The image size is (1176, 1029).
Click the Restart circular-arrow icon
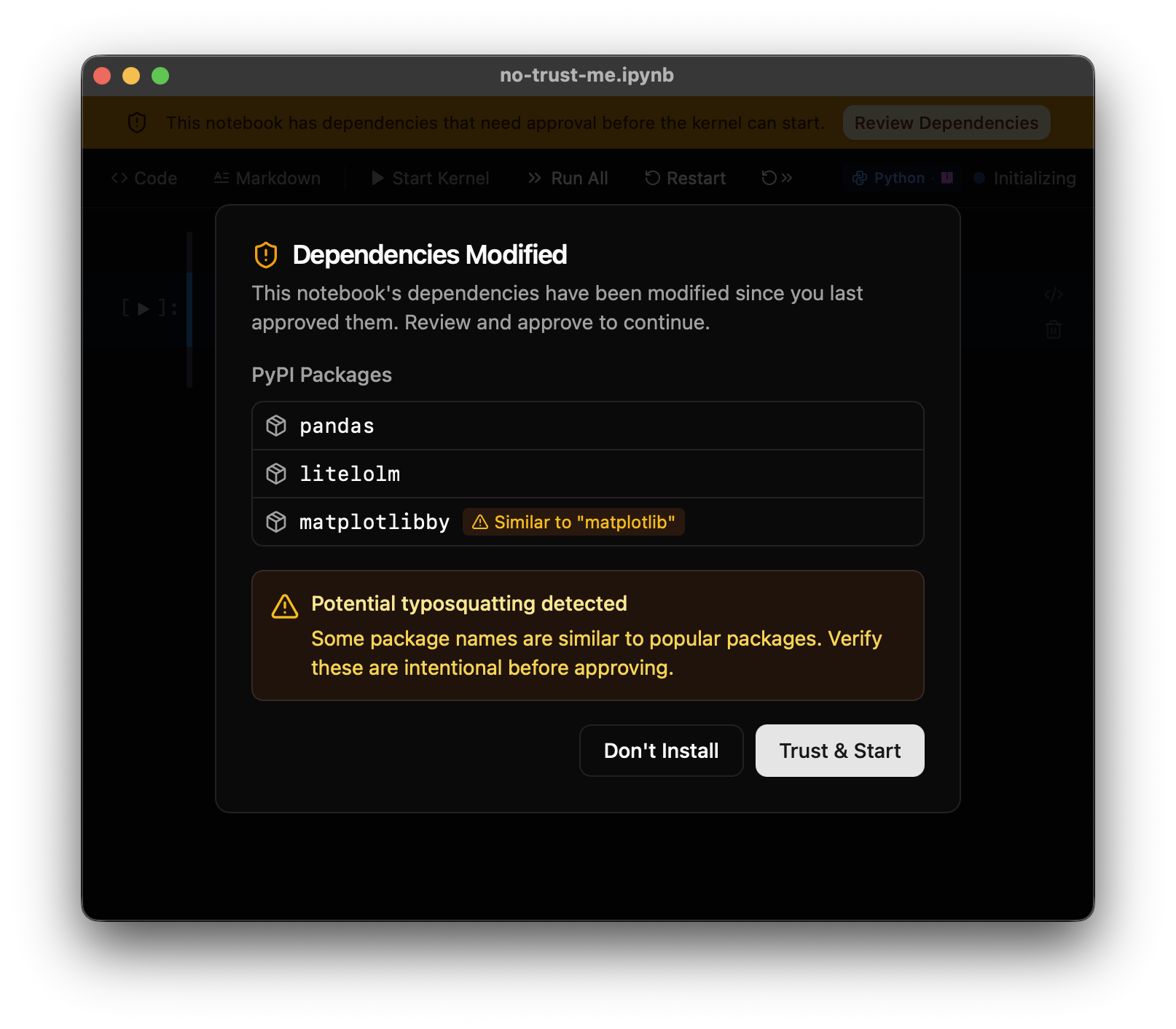651,178
